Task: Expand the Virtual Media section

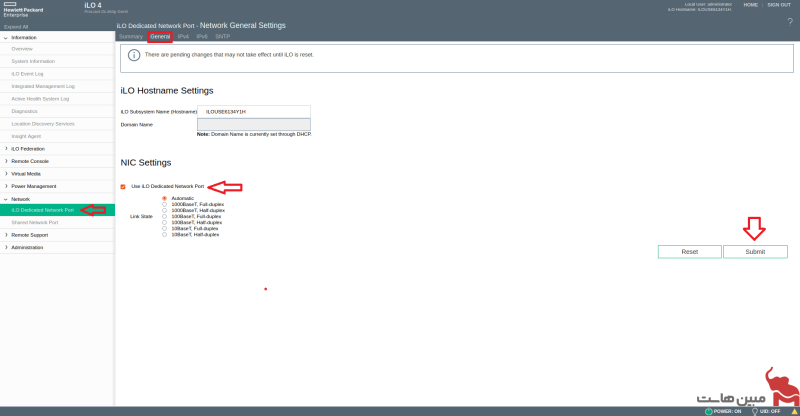Action: coord(6,174)
